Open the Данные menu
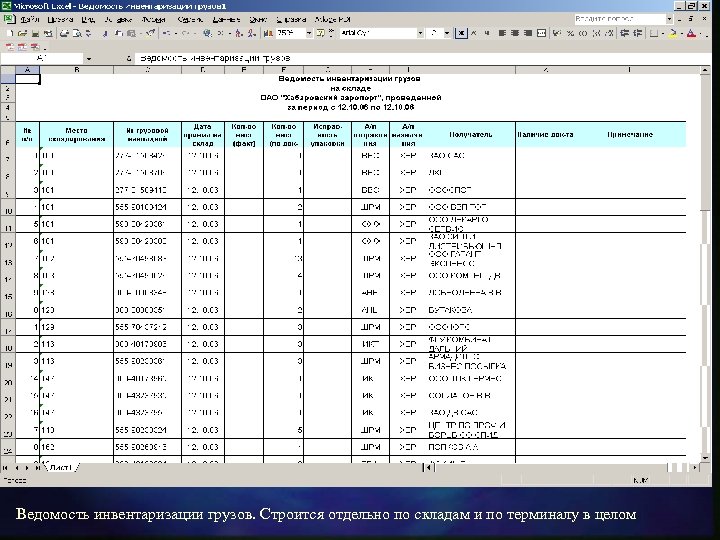 coord(226,19)
